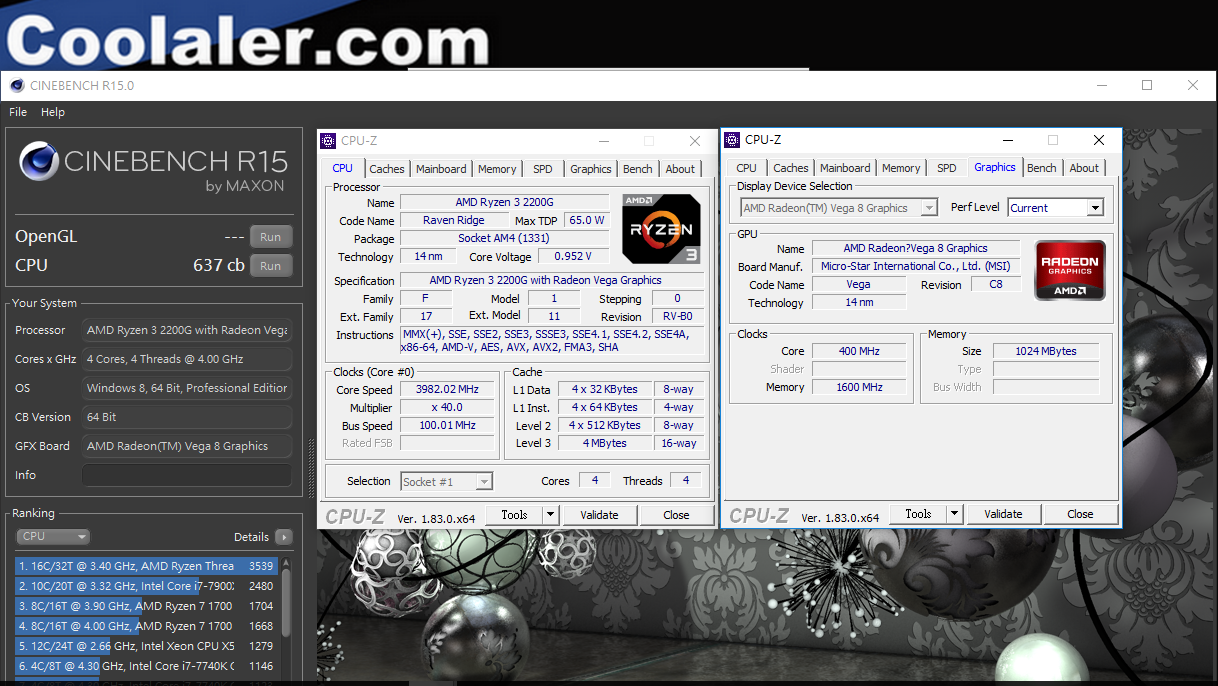The width and height of the screenshot is (1218, 686).
Task: Click the GFX Board field Vega 8 Graphics
Action: click(x=187, y=446)
